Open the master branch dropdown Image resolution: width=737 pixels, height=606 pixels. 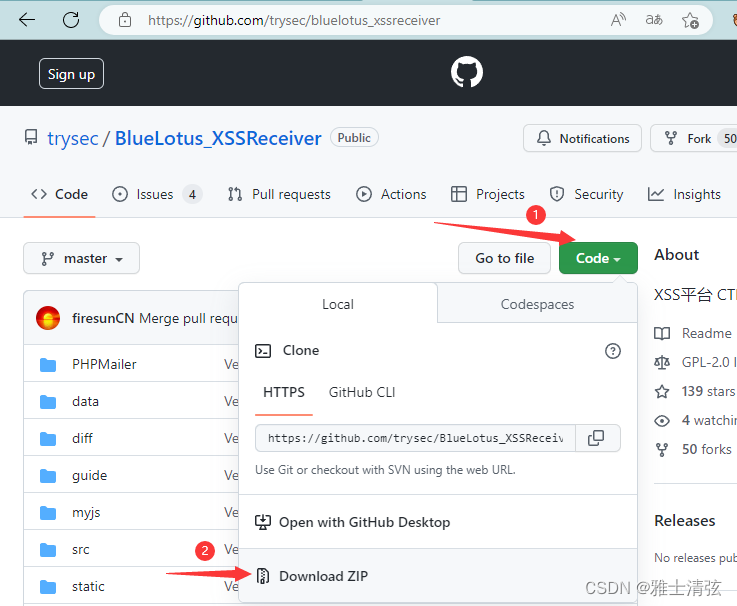(81, 258)
